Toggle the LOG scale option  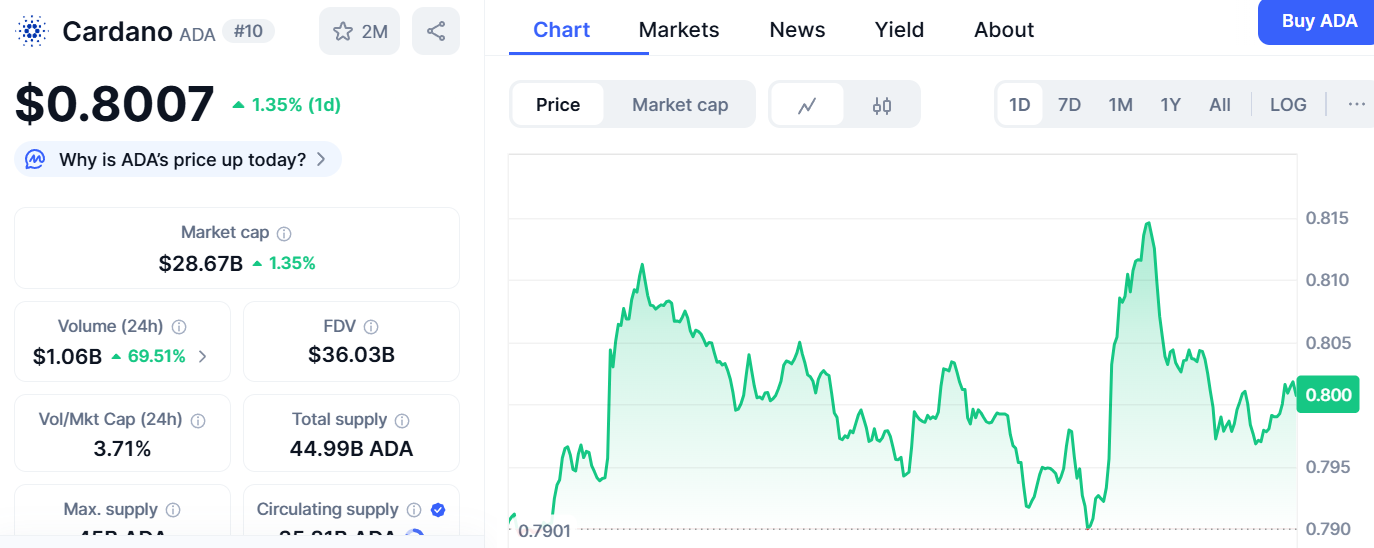point(1288,105)
